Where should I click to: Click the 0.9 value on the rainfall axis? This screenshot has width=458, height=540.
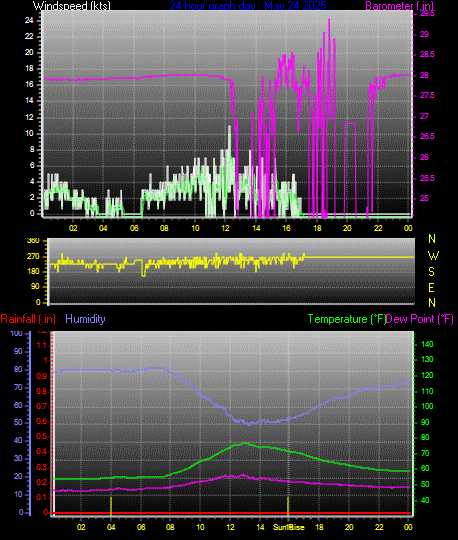(41, 376)
